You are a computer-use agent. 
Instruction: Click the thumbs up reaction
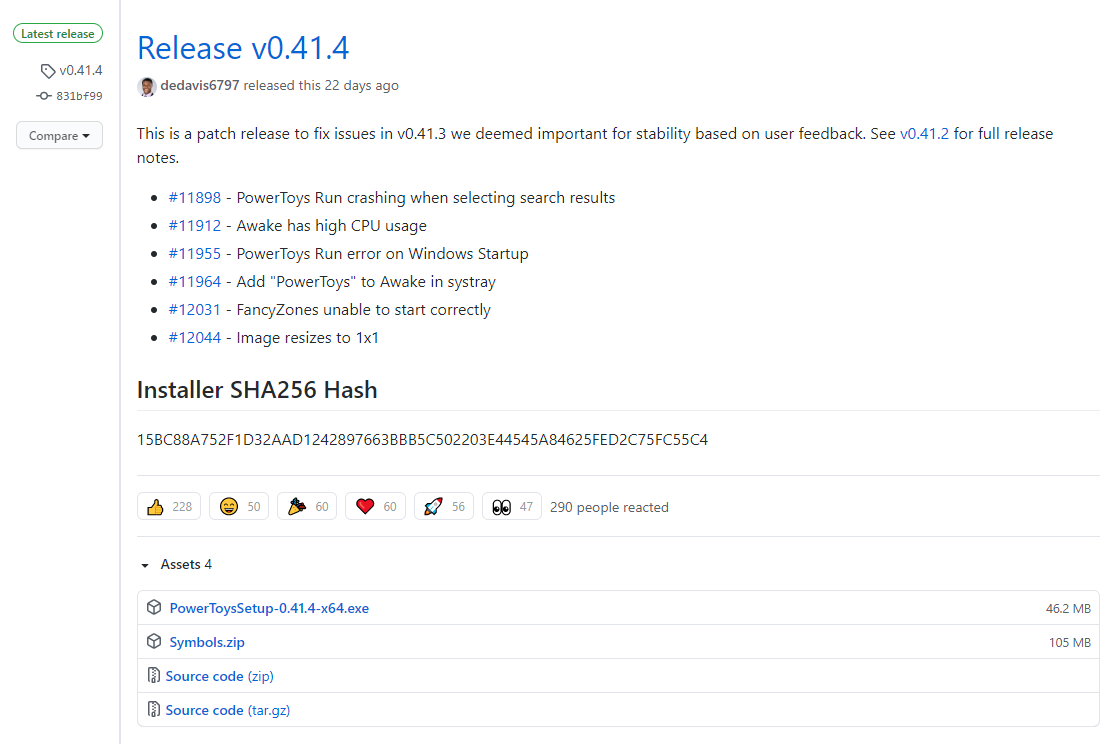(169, 507)
